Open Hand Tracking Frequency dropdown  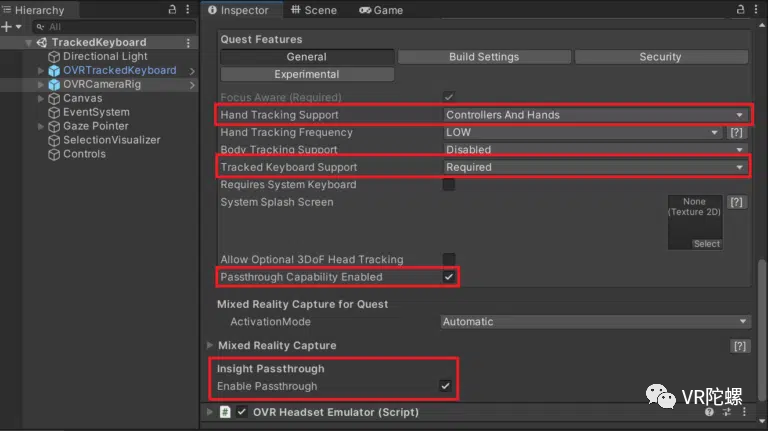coord(583,132)
